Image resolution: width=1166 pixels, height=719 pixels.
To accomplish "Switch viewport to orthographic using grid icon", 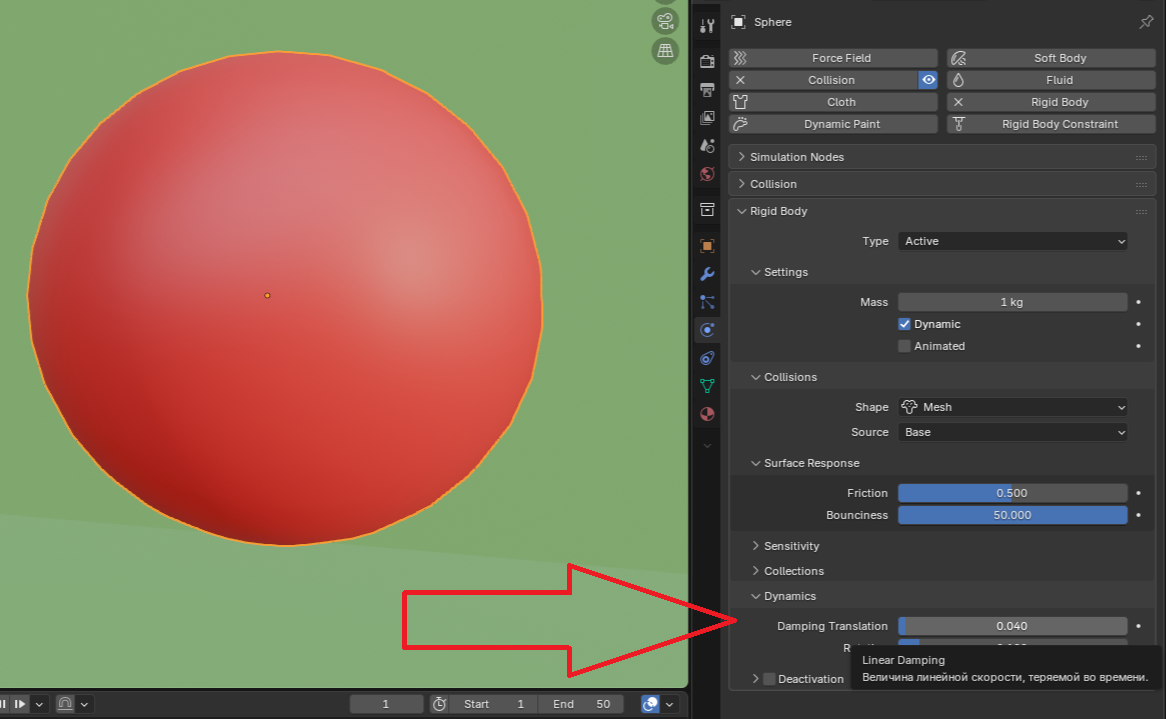I will pyautogui.click(x=665, y=50).
